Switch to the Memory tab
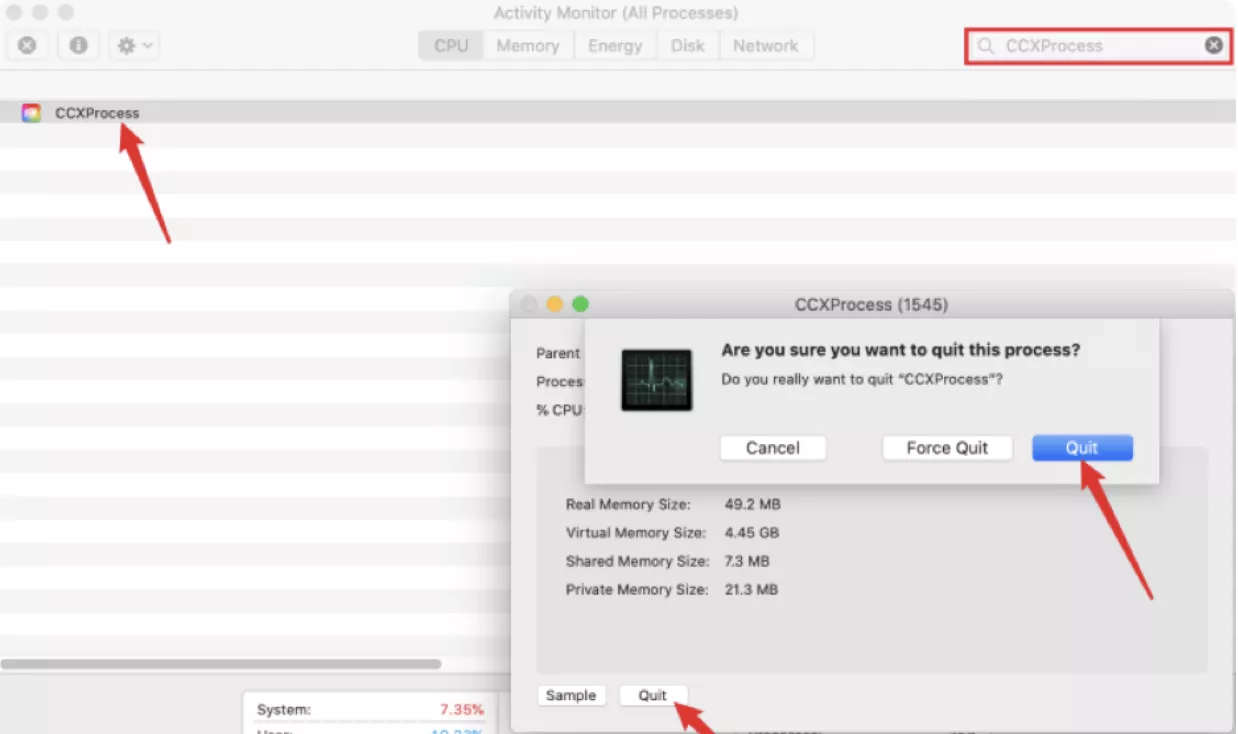The image size is (1238, 734). coord(528,46)
